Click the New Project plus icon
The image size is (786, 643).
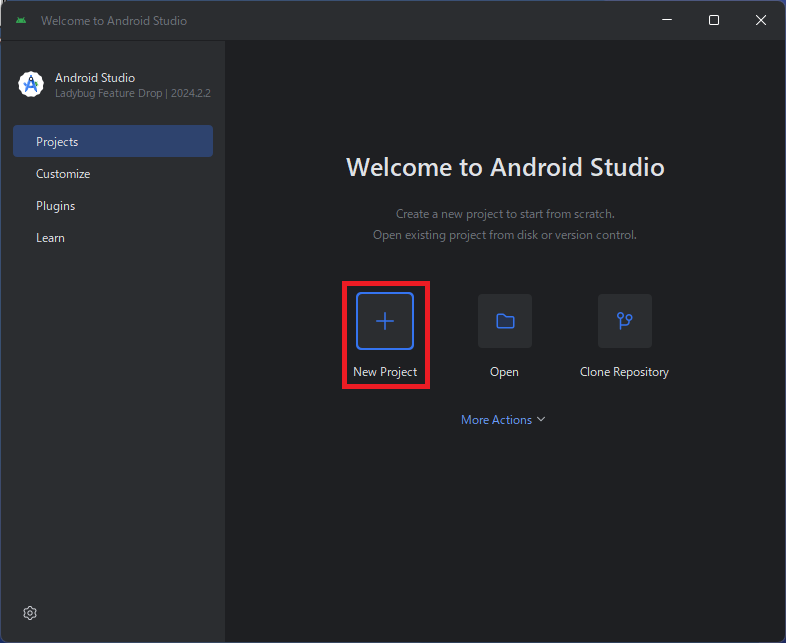tap(385, 321)
